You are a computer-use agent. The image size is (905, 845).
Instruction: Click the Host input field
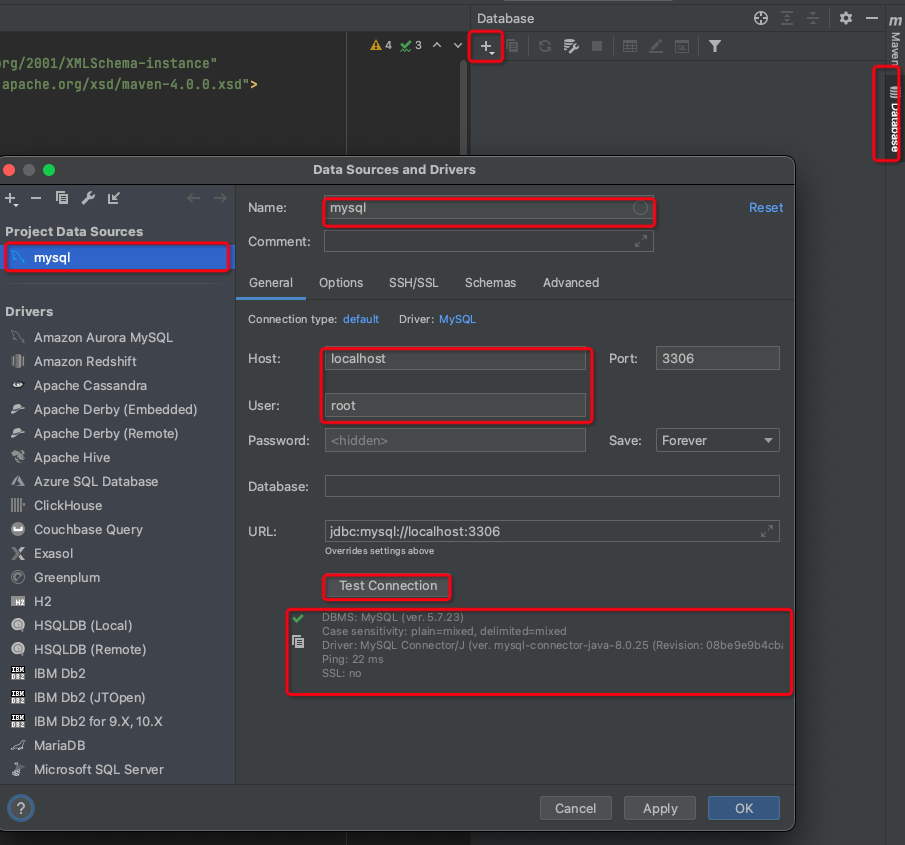tap(455, 359)
